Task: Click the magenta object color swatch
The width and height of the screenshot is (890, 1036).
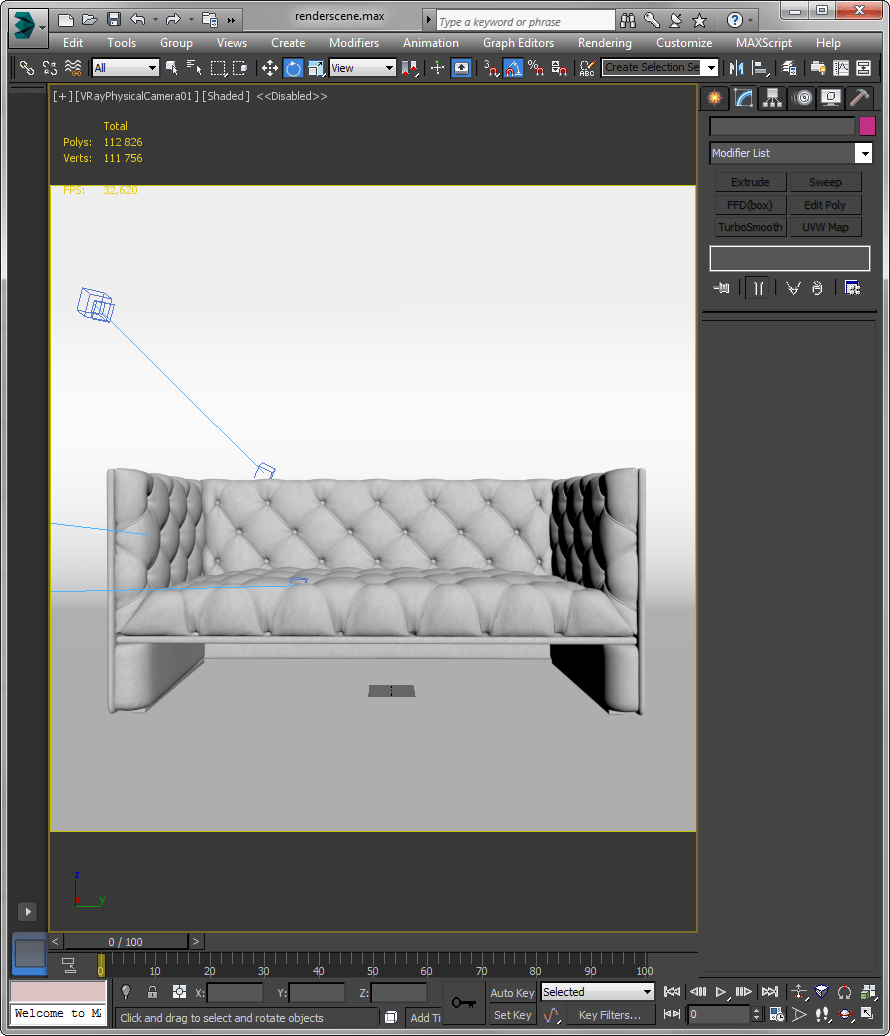Action: pos(867,126)
